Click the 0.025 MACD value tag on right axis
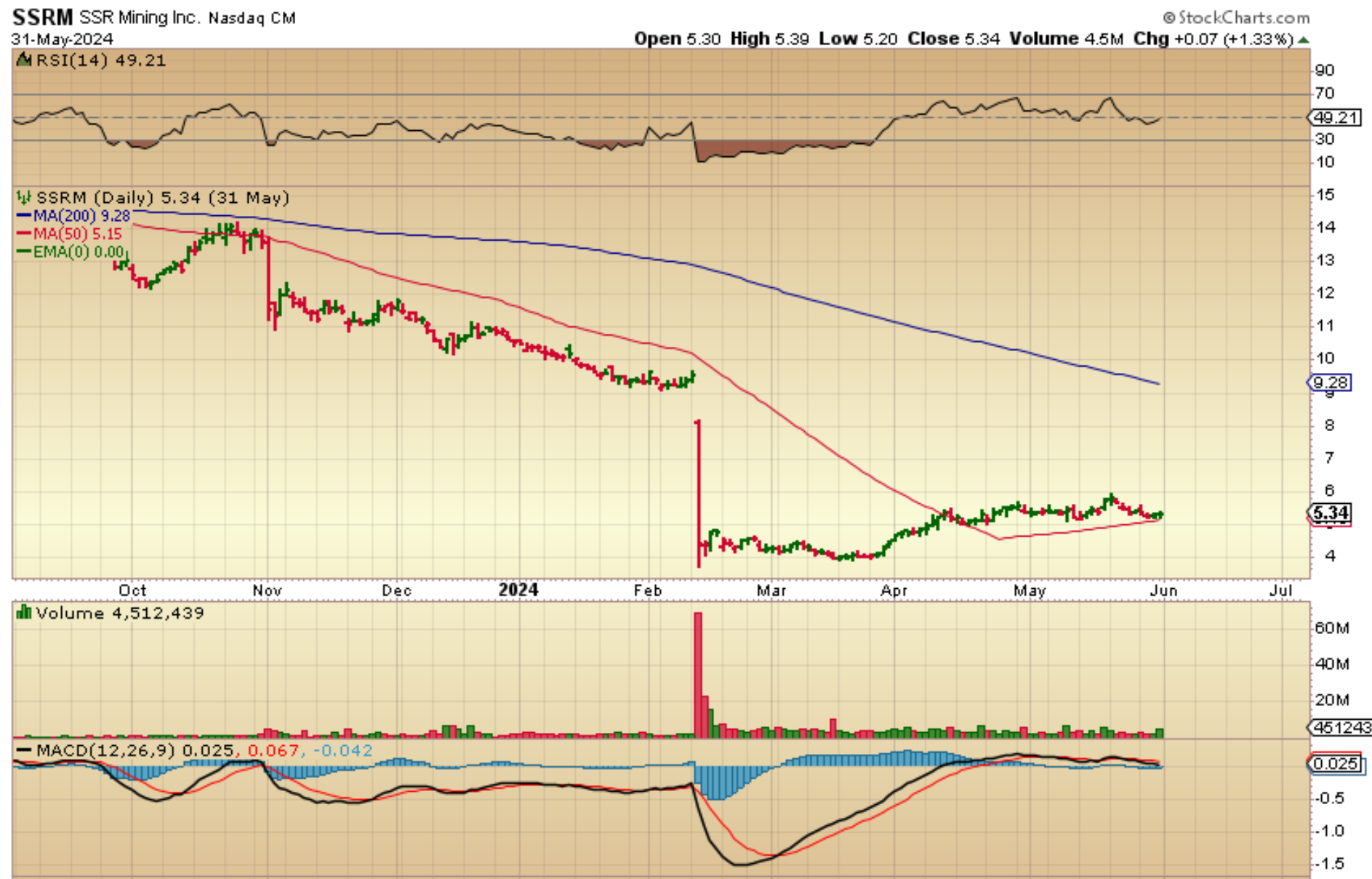Screen dimensions: 1372x879 [1335, 763]
